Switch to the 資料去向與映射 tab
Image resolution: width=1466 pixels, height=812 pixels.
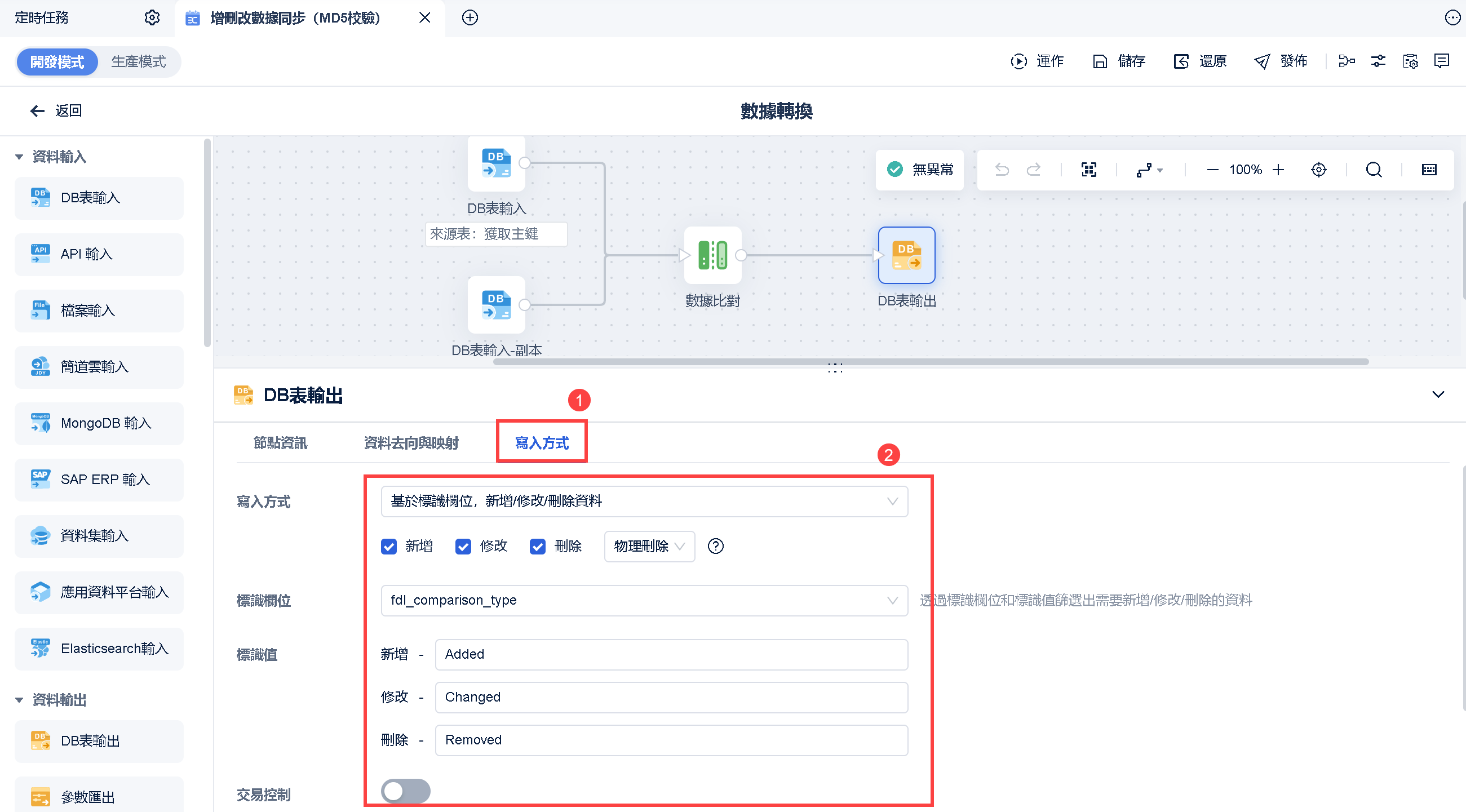411,443
